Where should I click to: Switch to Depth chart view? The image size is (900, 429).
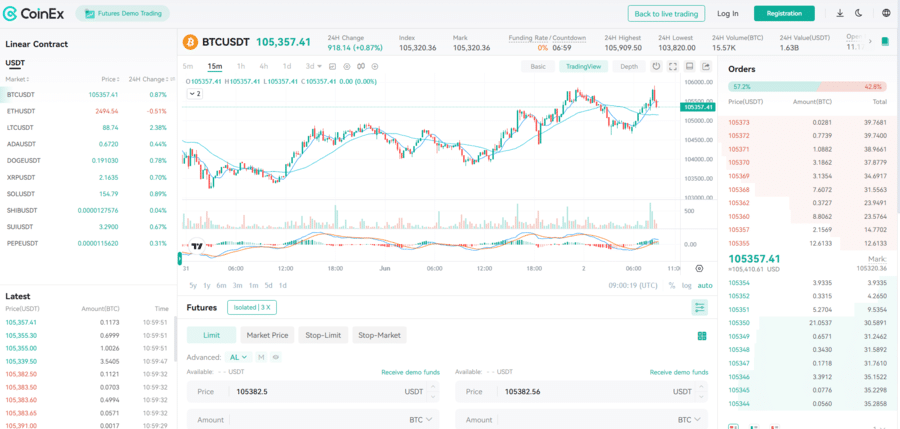[x=629, y=67]
